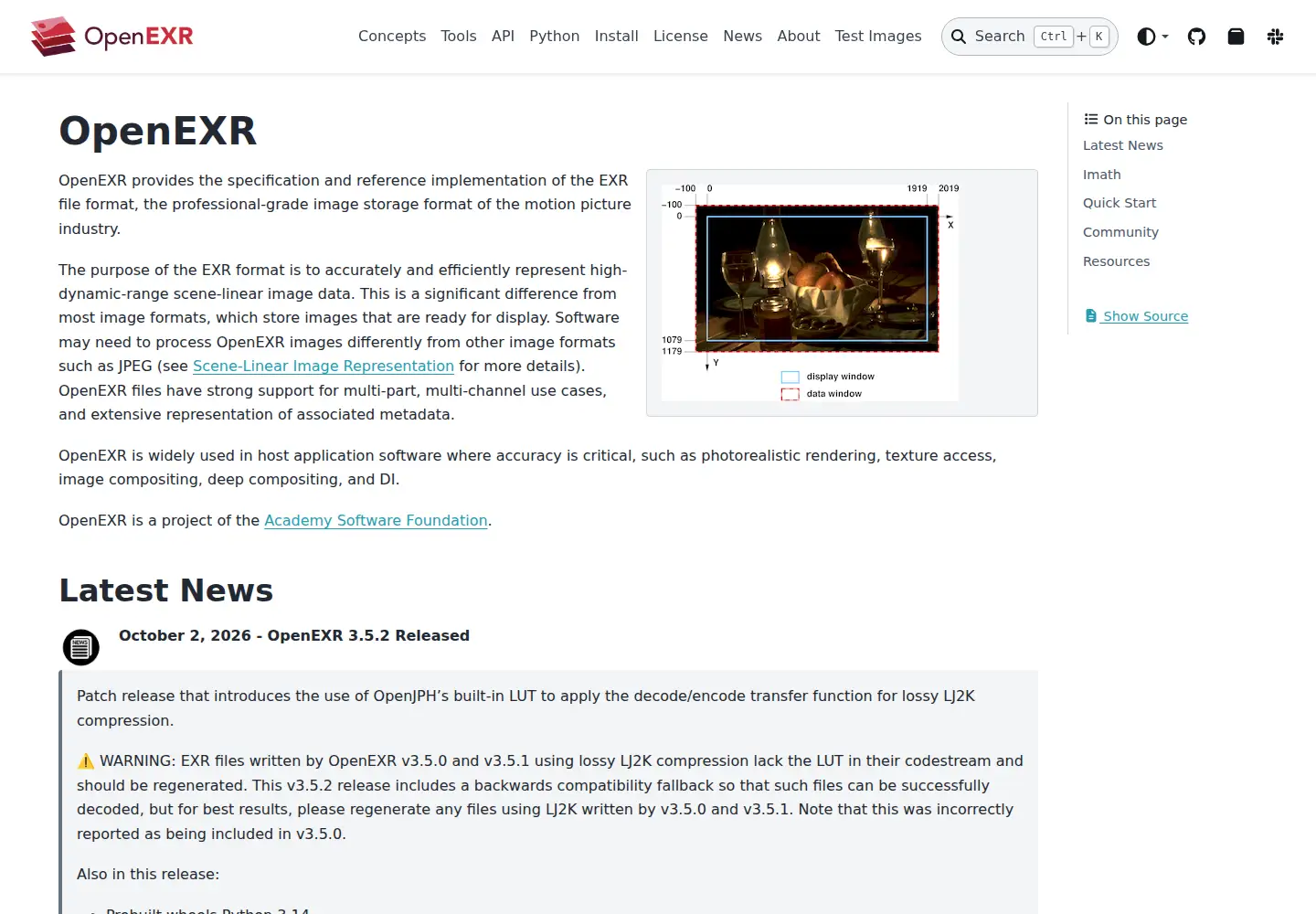Click the search magnifier icon
This screenshot has height=914, width=1316.
tap(959, 37)
